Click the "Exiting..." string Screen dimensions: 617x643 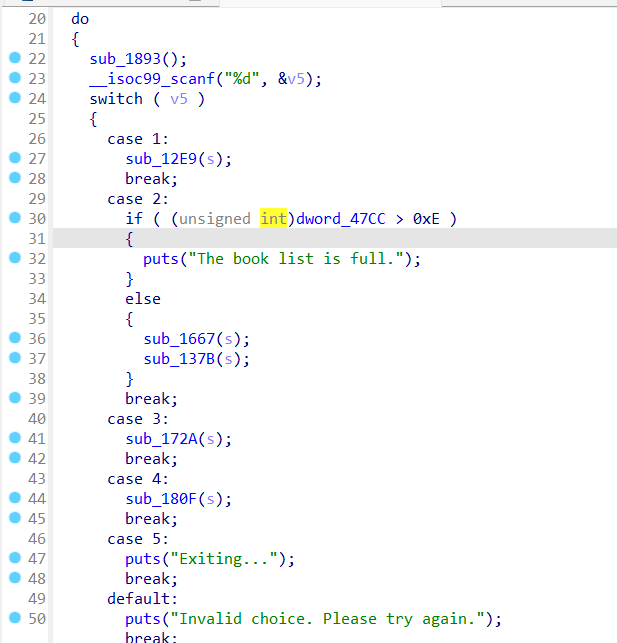[223, 559]
